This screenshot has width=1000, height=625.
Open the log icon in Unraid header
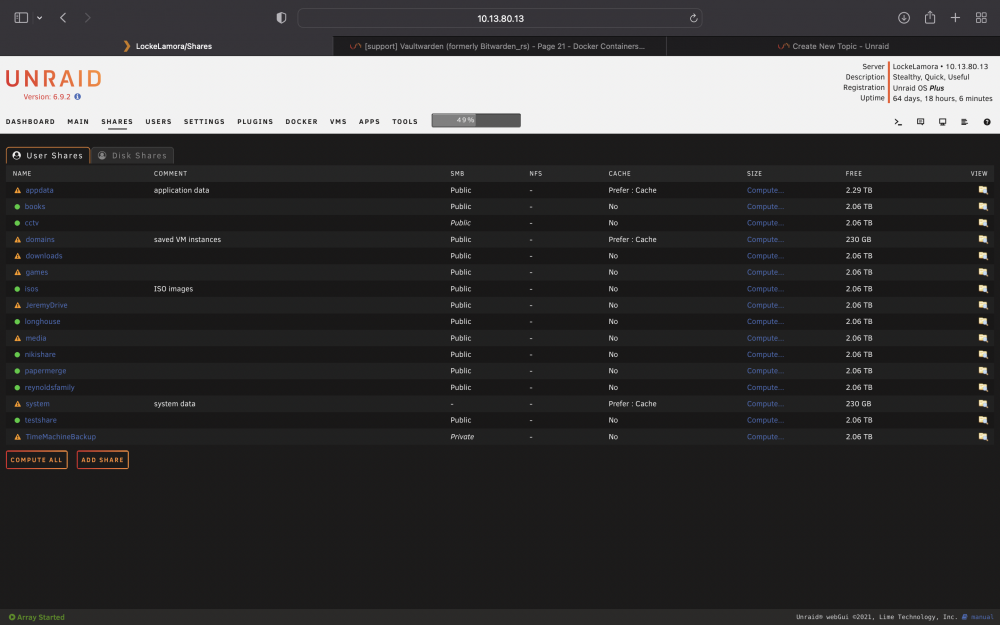(964, 122)
